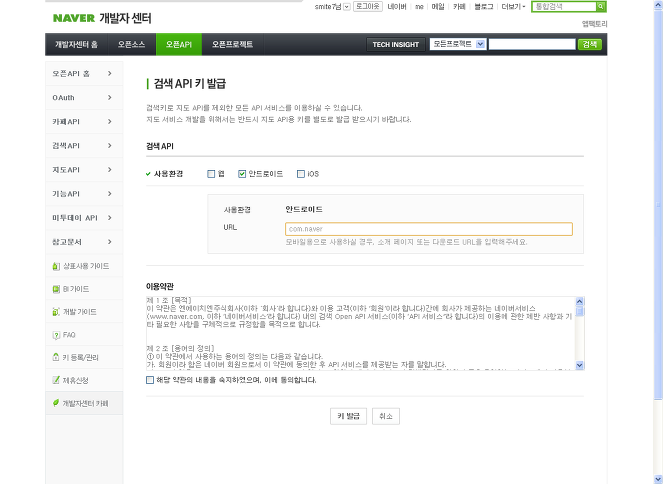Image resolution: width=663 pixels, height=484 pixels.
Task: Open the 개발자센터 카페 link
Action: coord(85,403)
